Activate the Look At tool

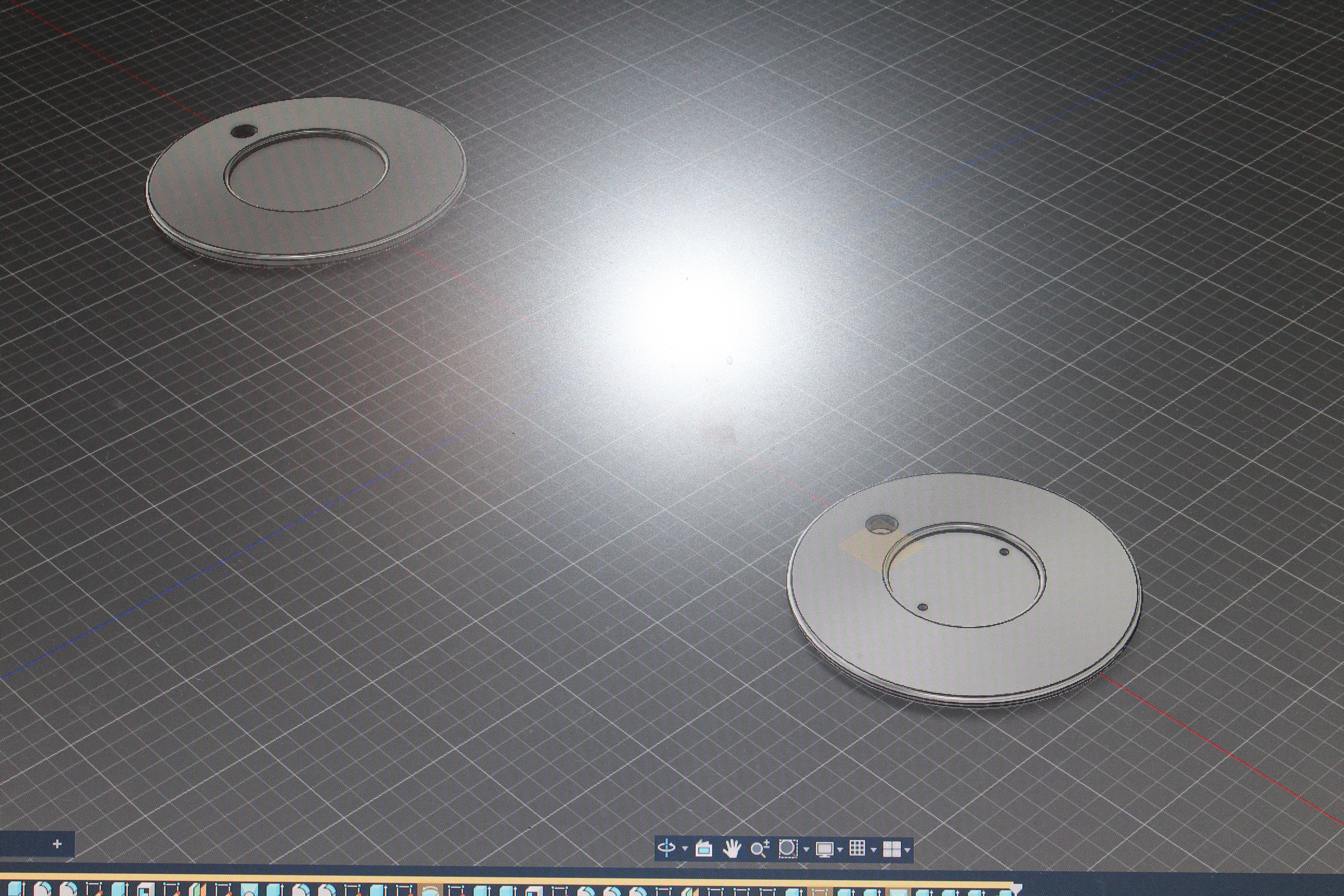point(703,849)
